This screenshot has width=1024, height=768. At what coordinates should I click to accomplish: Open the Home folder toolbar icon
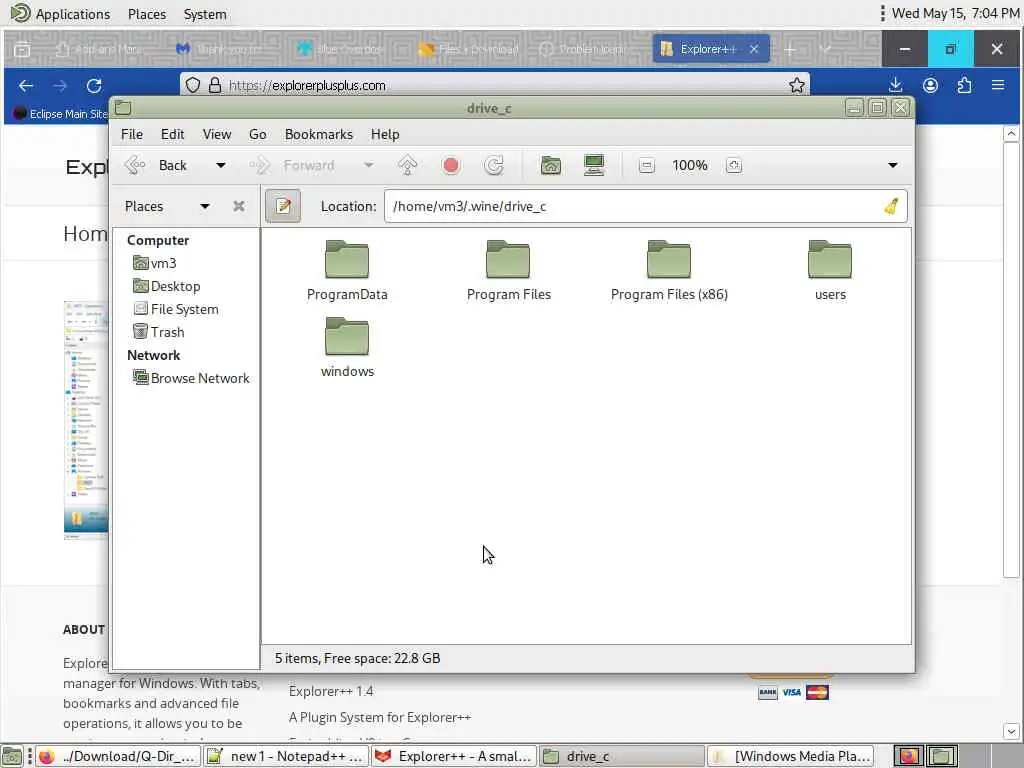551,165
